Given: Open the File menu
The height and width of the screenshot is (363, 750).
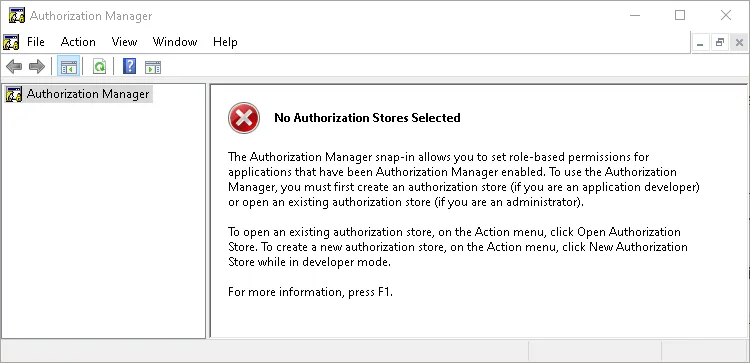Looking at the screenshot, I should click(x=36, y=42).
